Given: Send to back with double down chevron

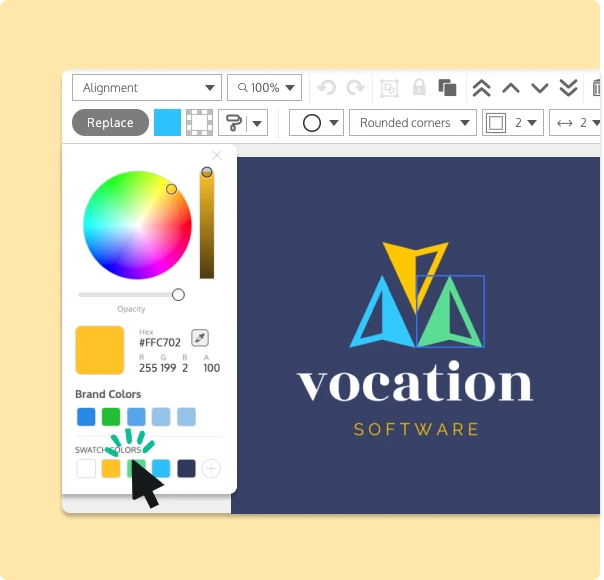Looking at the screenshot, I should (569, 88).
